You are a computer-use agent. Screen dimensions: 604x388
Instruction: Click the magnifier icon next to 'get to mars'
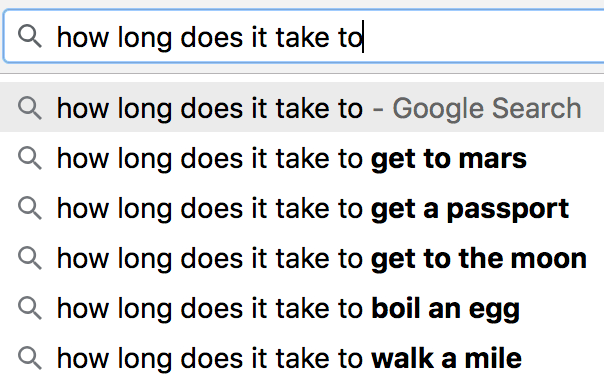click(x=30, y=158)
